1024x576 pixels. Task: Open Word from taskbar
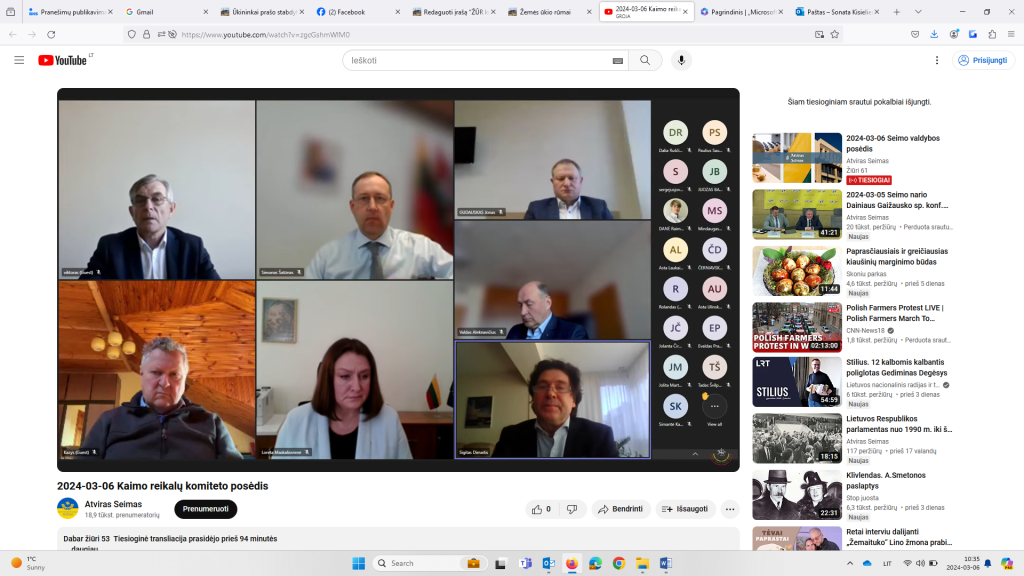pos(665,563)
